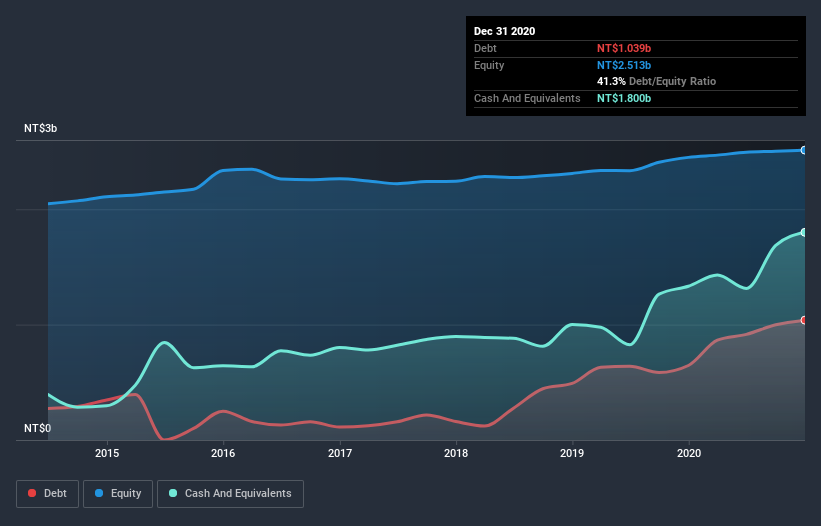Image resolution: width=821 pixels, height=526 pixels.
Task: Click Cash And Equivalents label in tooltip
Action: coord(527,98)
